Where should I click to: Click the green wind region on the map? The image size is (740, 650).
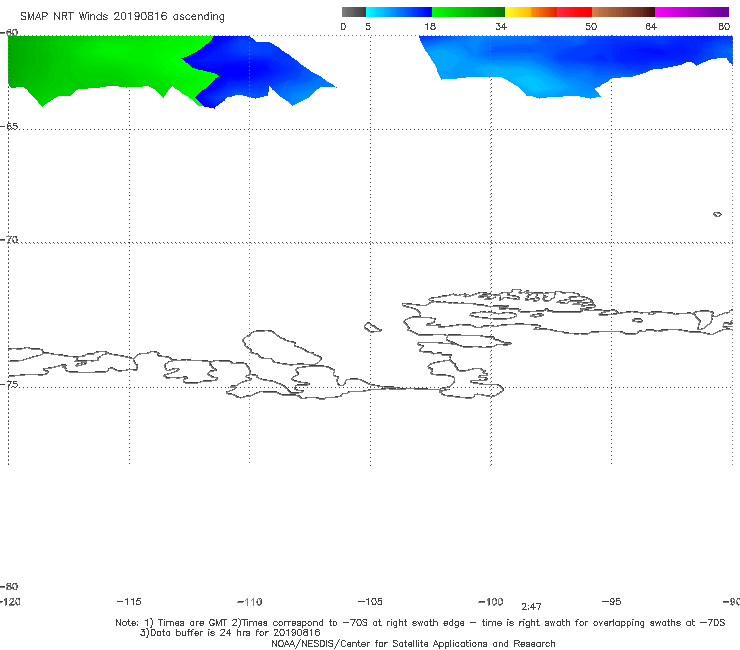(x=104, y=64)
